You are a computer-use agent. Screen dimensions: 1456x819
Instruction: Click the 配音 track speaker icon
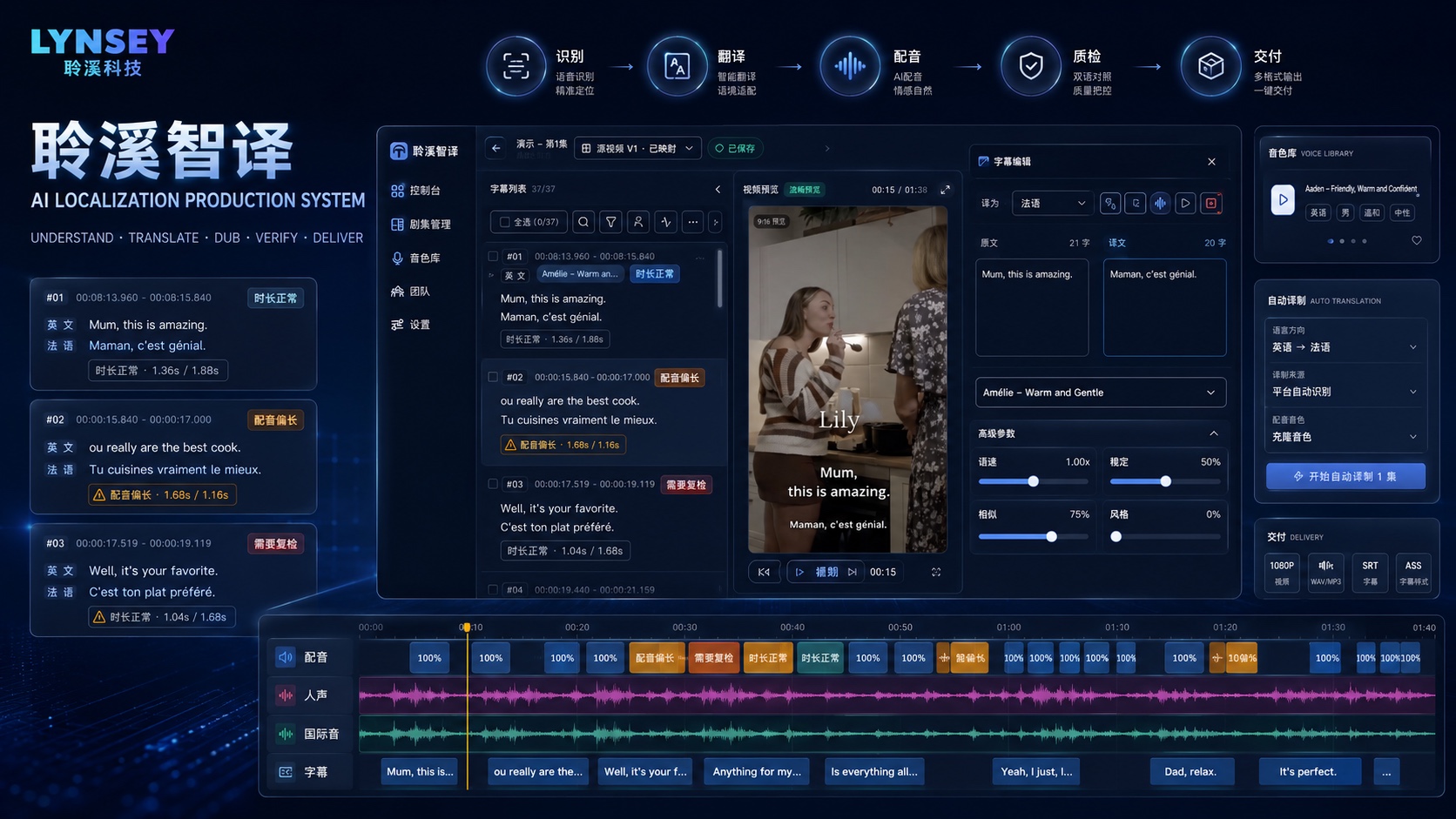(x=286, y=657)
